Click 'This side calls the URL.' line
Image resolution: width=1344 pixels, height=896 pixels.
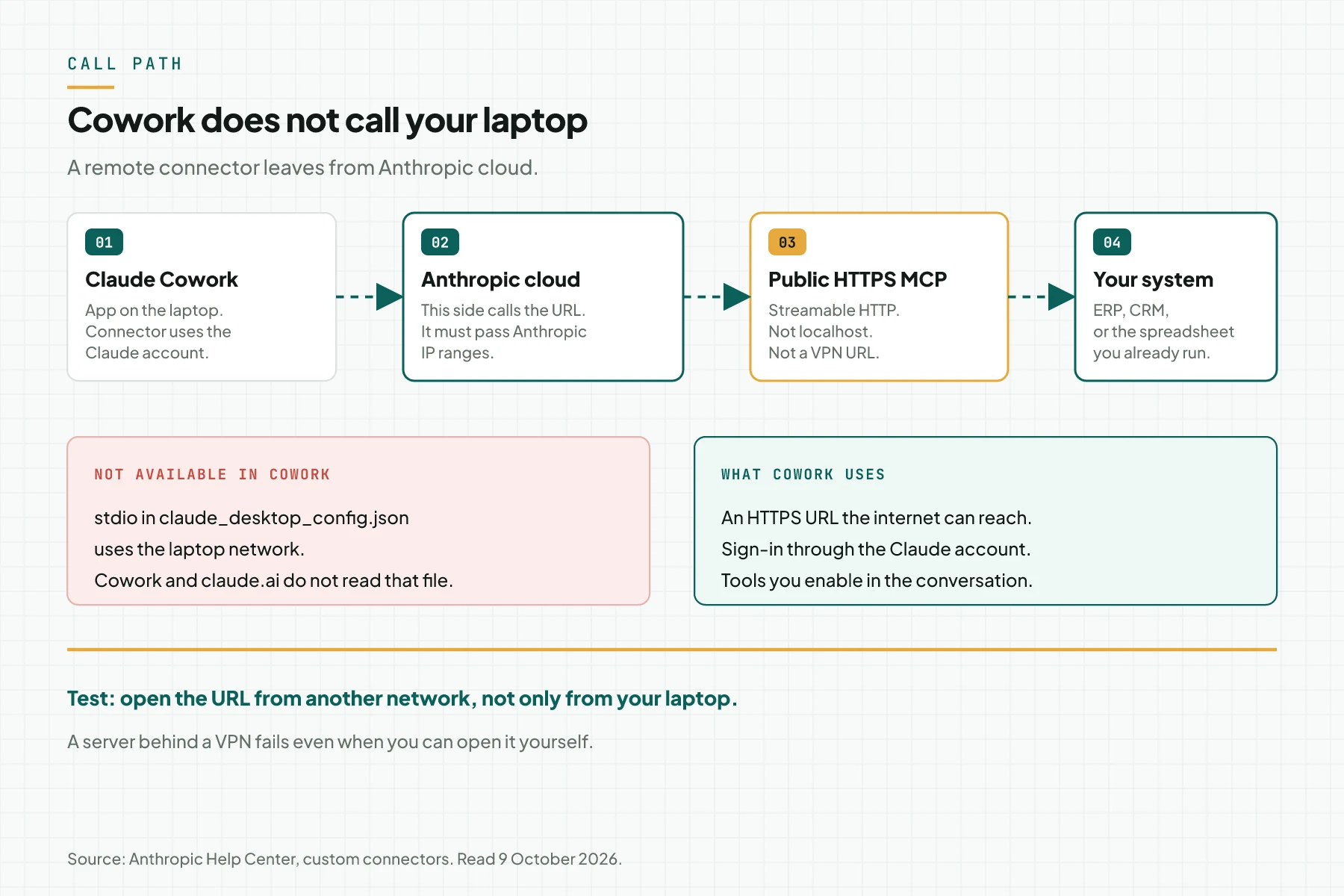coord(503,310)
